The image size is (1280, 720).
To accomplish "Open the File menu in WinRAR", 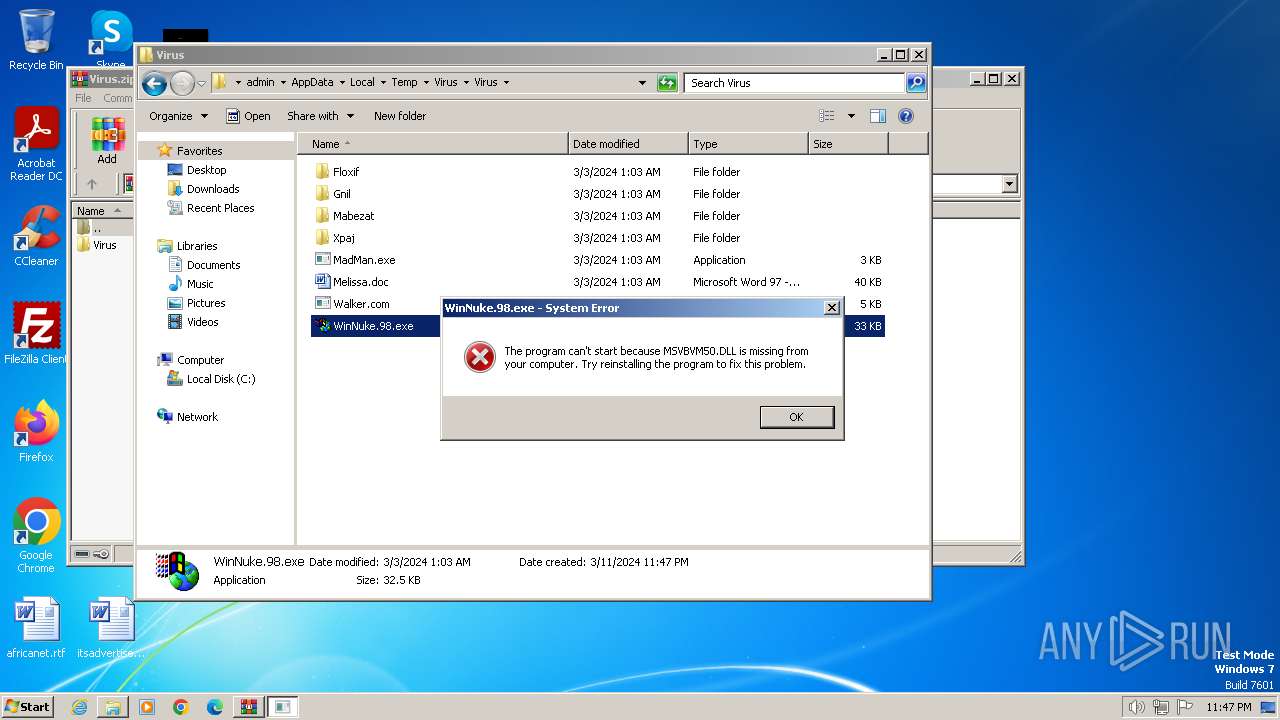I will 83,98.
